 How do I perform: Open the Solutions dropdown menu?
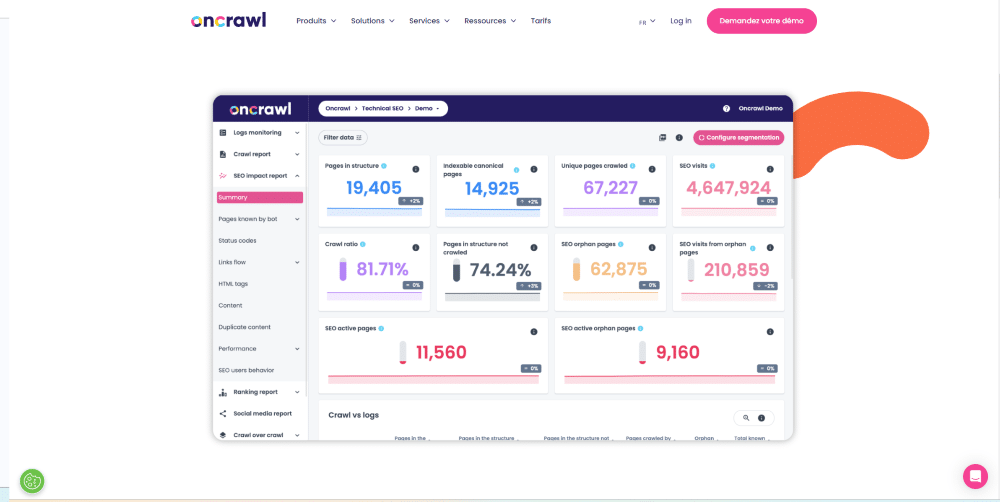pos(372,20)
